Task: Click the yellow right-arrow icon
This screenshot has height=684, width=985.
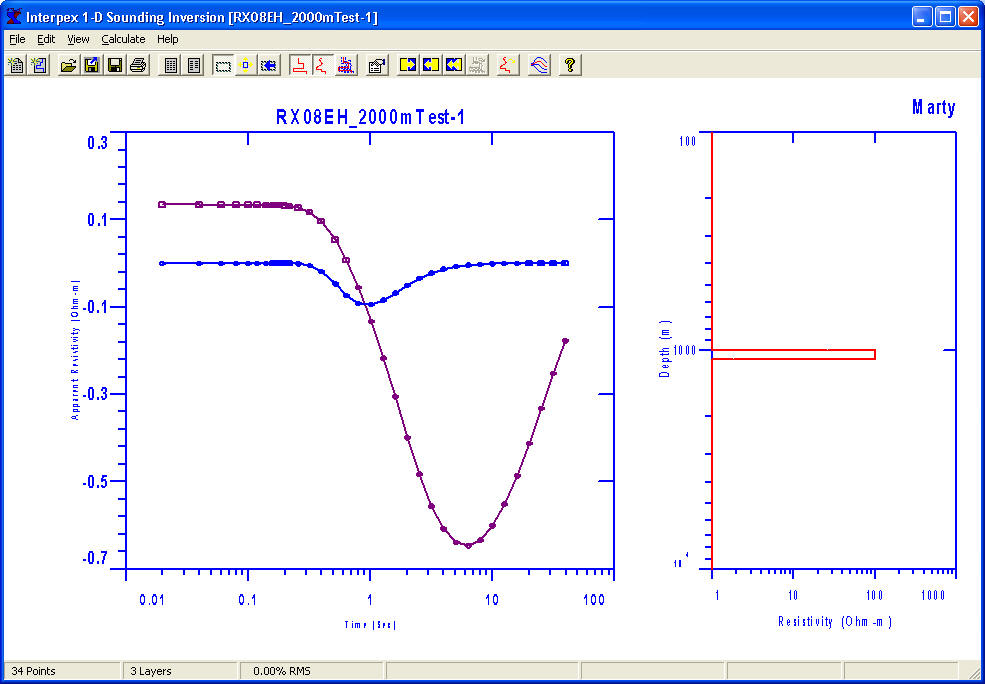Action: pos(408,65)
